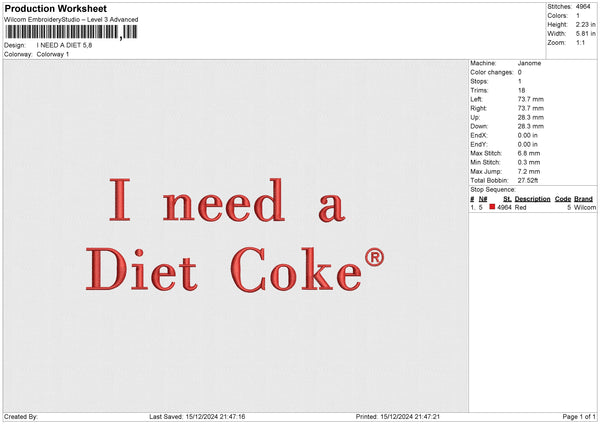
Task: Click the 'Brand' column header
Action: pos(583,199)
